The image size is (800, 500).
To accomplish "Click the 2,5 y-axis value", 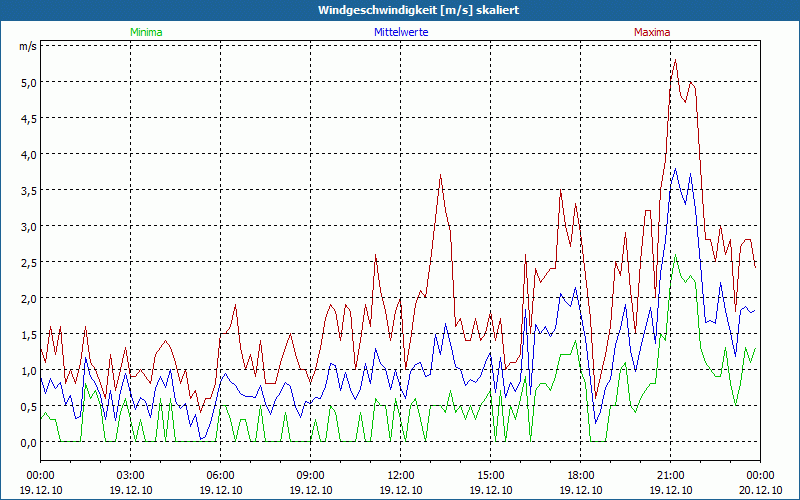I will click(29, 262).
